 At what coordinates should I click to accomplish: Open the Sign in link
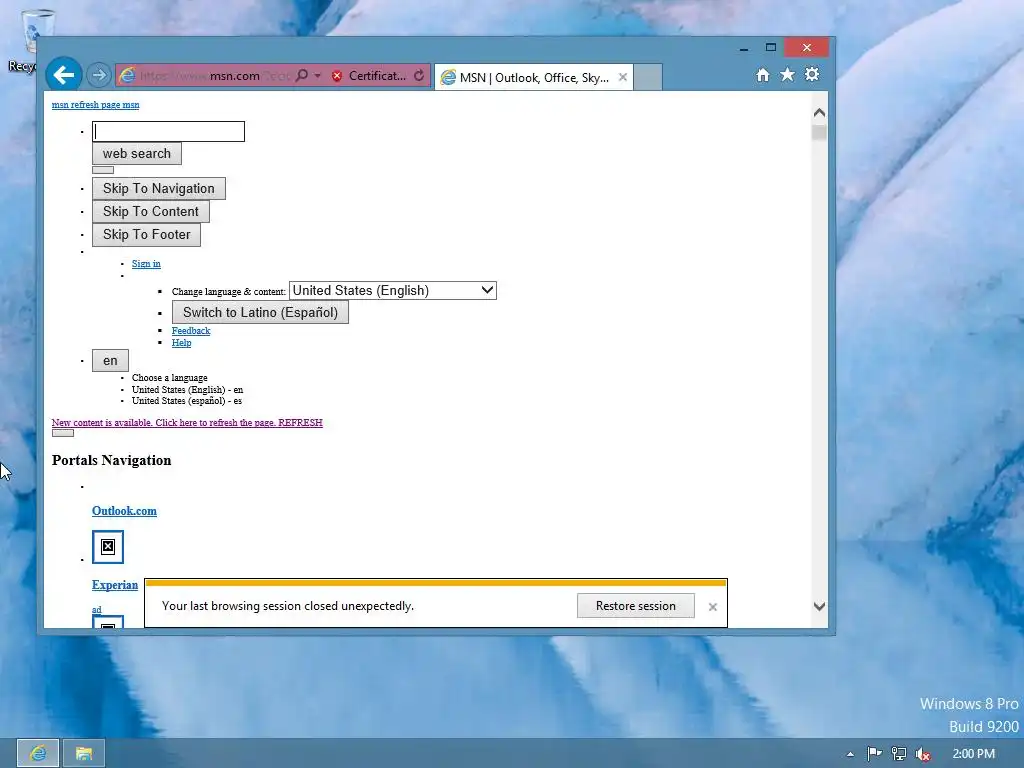pos(146,264)
